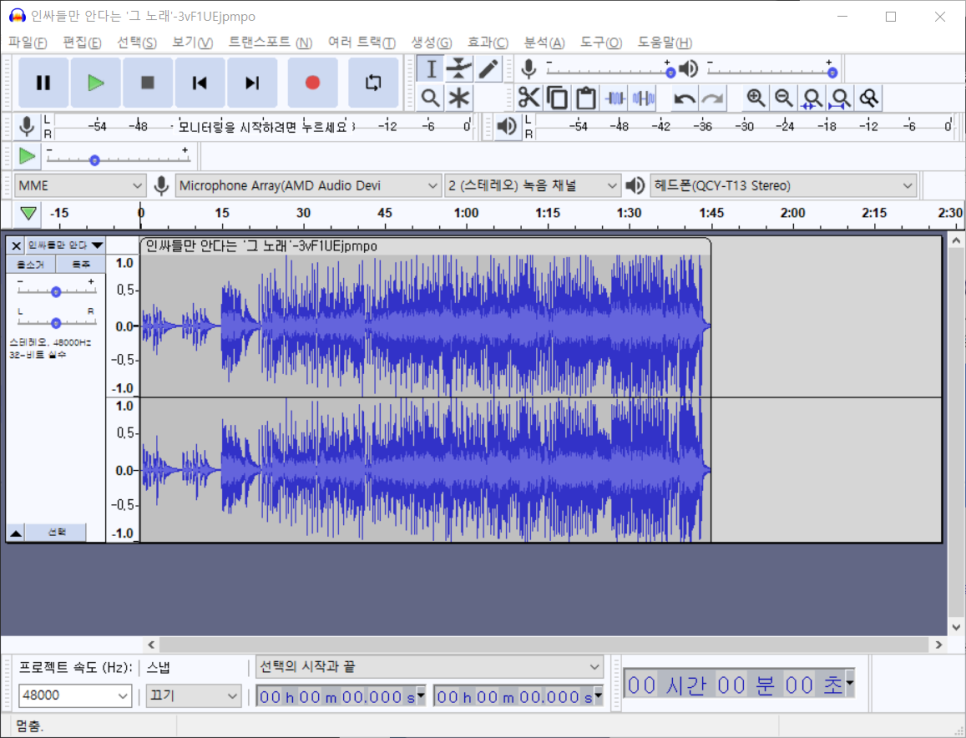Open the 분석(A) menu

(x=544, y=43)
